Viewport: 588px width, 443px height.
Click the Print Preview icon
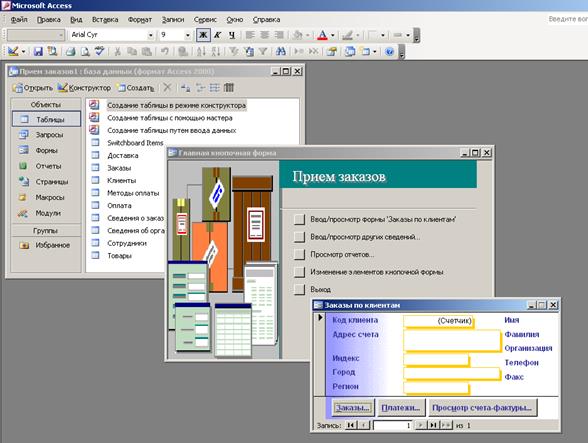[x=85, y=51]
